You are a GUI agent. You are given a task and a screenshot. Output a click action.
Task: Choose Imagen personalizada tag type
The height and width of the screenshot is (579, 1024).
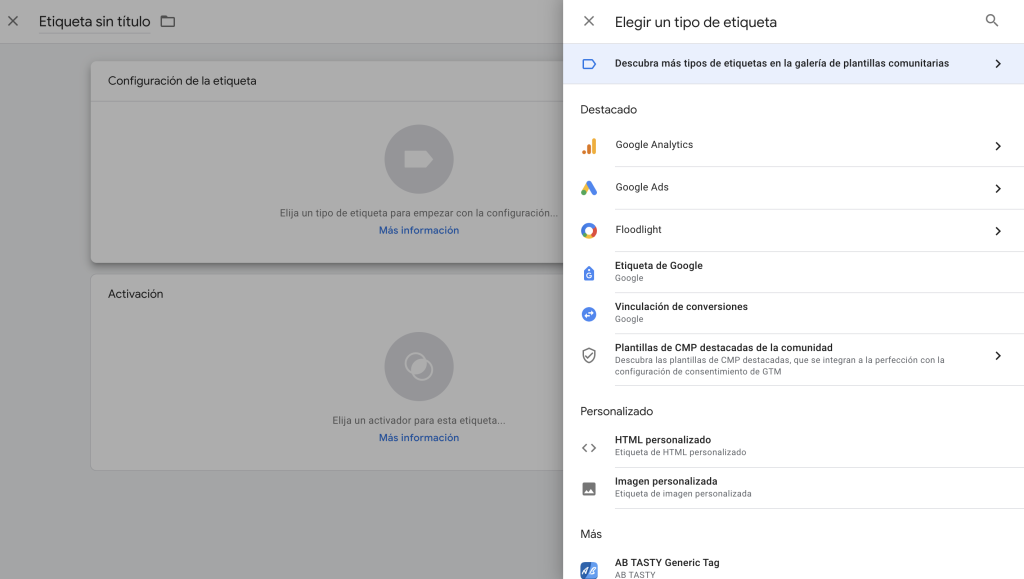pyautogui.click(x=793, y=488)
